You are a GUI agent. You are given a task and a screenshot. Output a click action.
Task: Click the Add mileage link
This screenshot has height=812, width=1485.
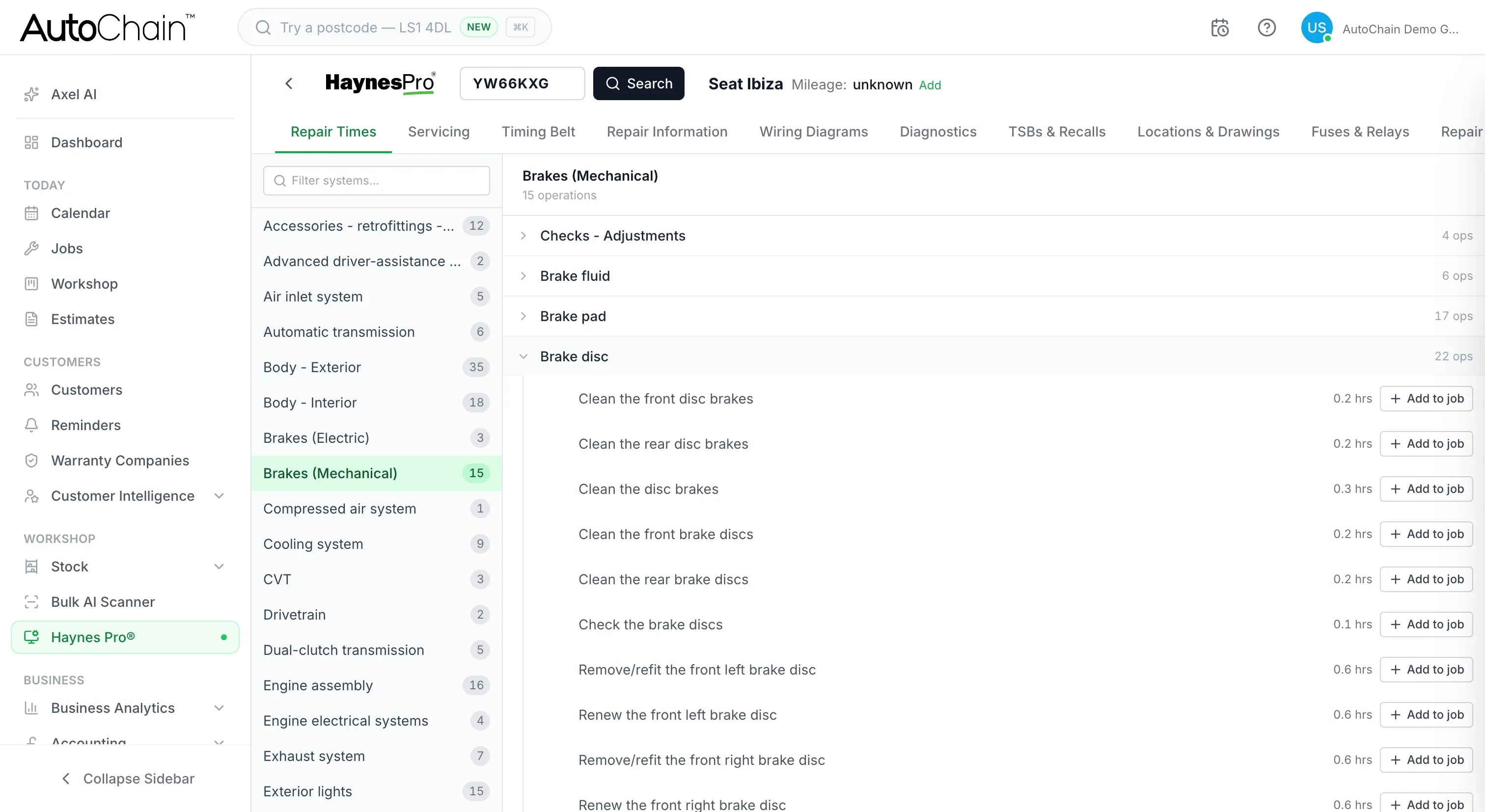pos(929,85)
